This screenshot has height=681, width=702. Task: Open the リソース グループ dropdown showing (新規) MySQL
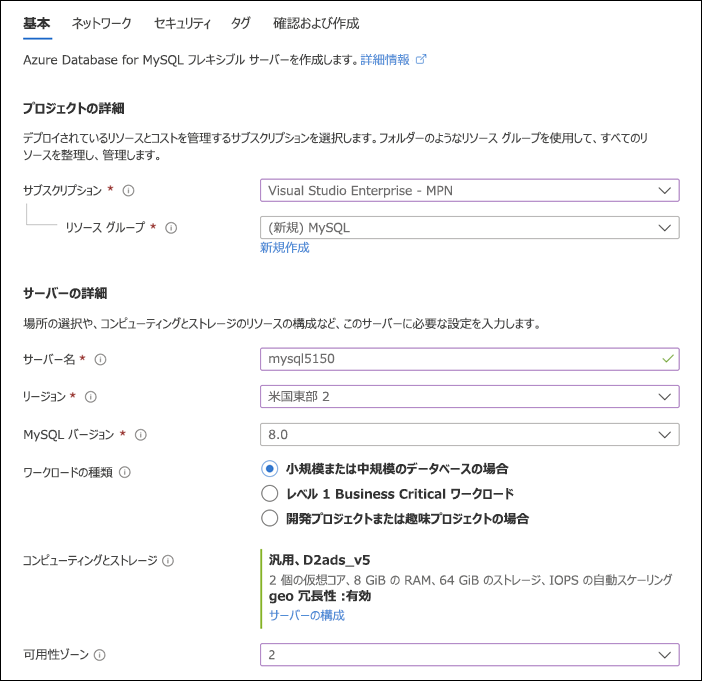tap(470, 227)
